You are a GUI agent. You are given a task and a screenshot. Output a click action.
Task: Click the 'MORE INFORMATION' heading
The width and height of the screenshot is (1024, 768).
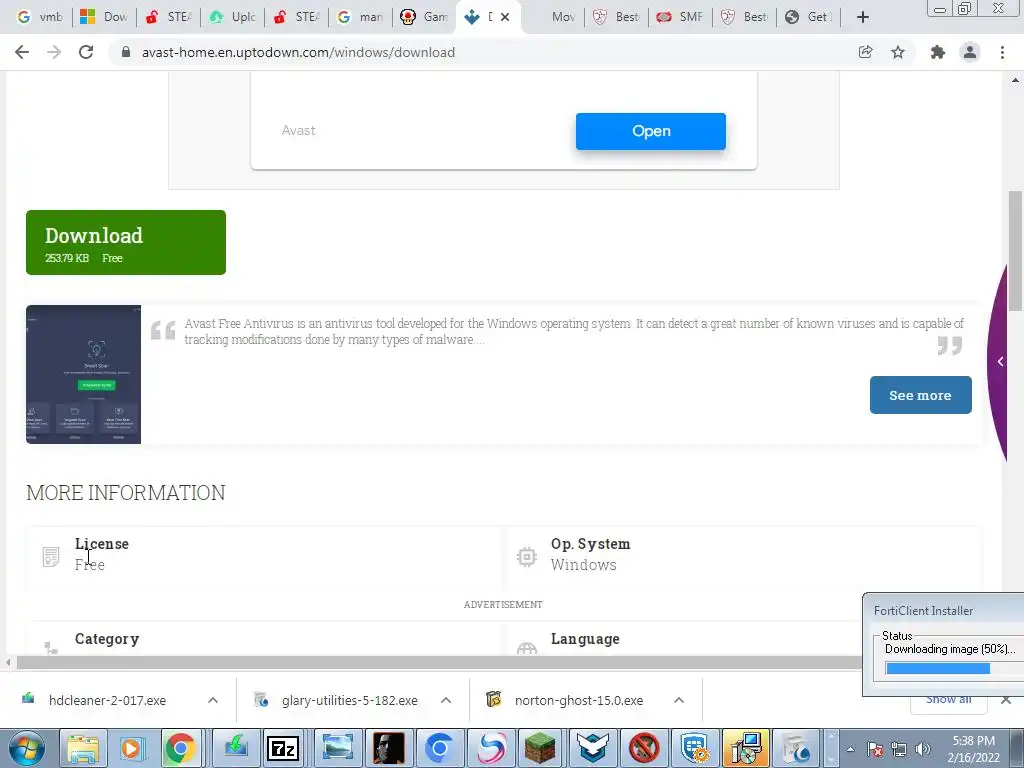[125, 493]
